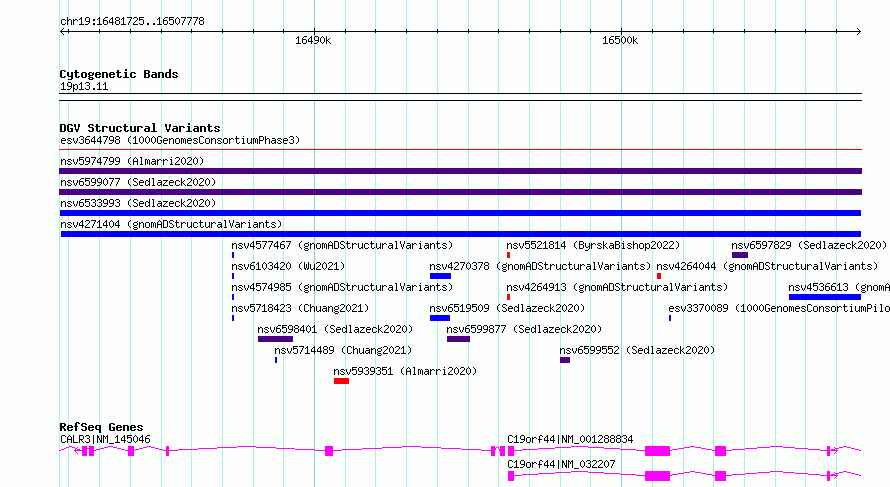Select variant nsv4264913 (gnomADStructuralVariants) label
890x487 pixels.
617,287
